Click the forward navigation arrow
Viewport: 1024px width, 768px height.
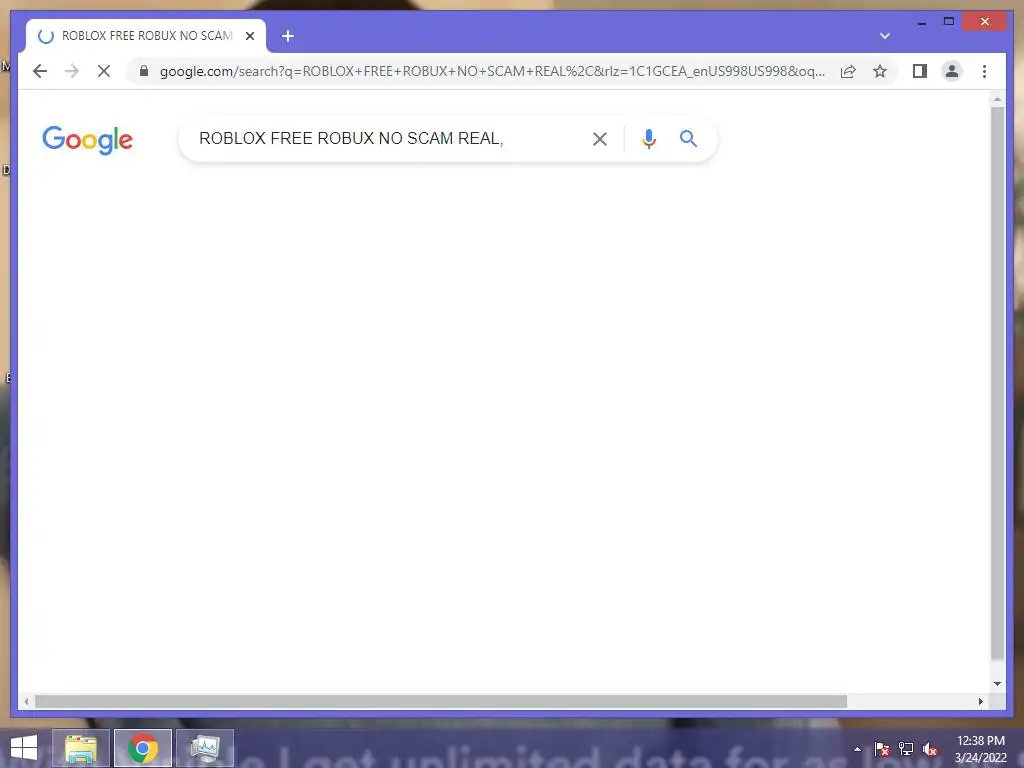click(x=72, y=71)
